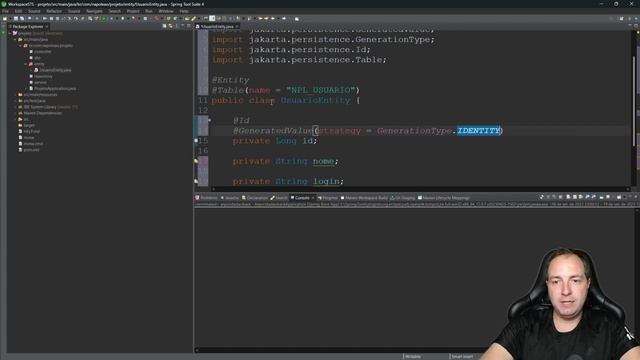Select the controller package
The height and width of the screenshot is (360, 640).
click(42, 52)
